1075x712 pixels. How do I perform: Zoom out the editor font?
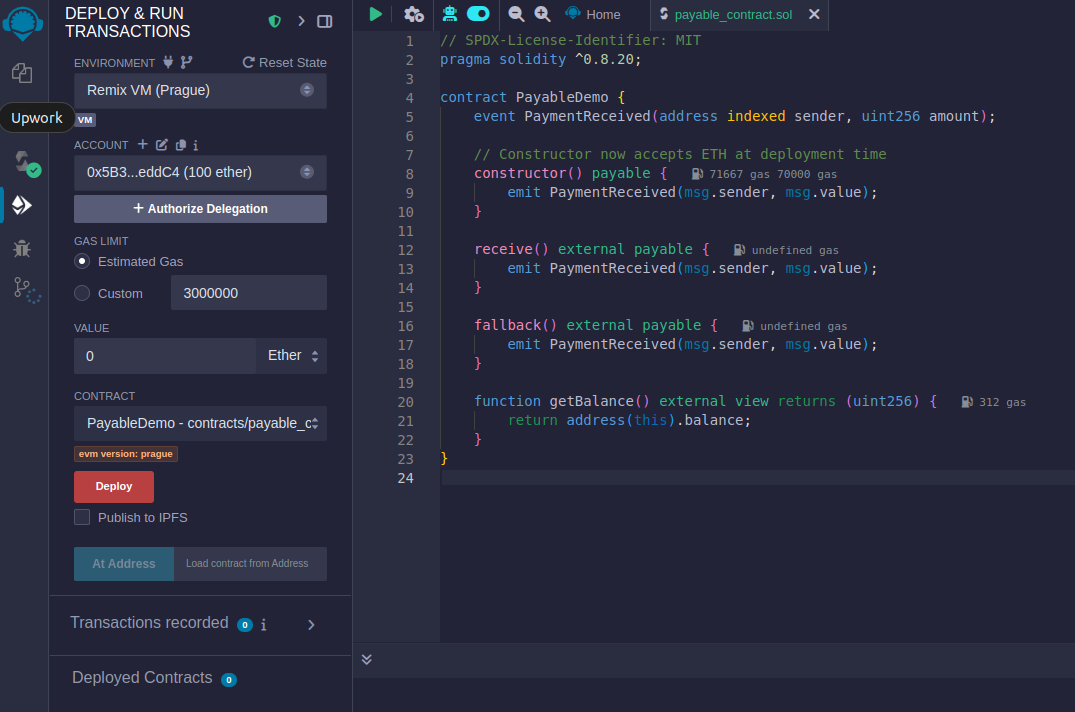516,14
